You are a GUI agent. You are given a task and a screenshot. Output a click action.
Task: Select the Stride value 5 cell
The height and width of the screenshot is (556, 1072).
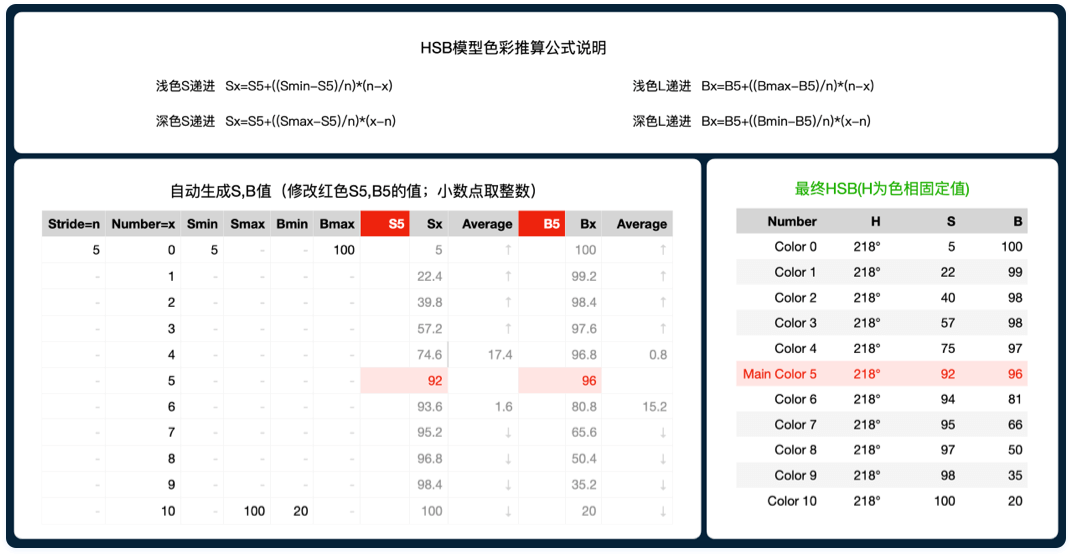[74, 250]
